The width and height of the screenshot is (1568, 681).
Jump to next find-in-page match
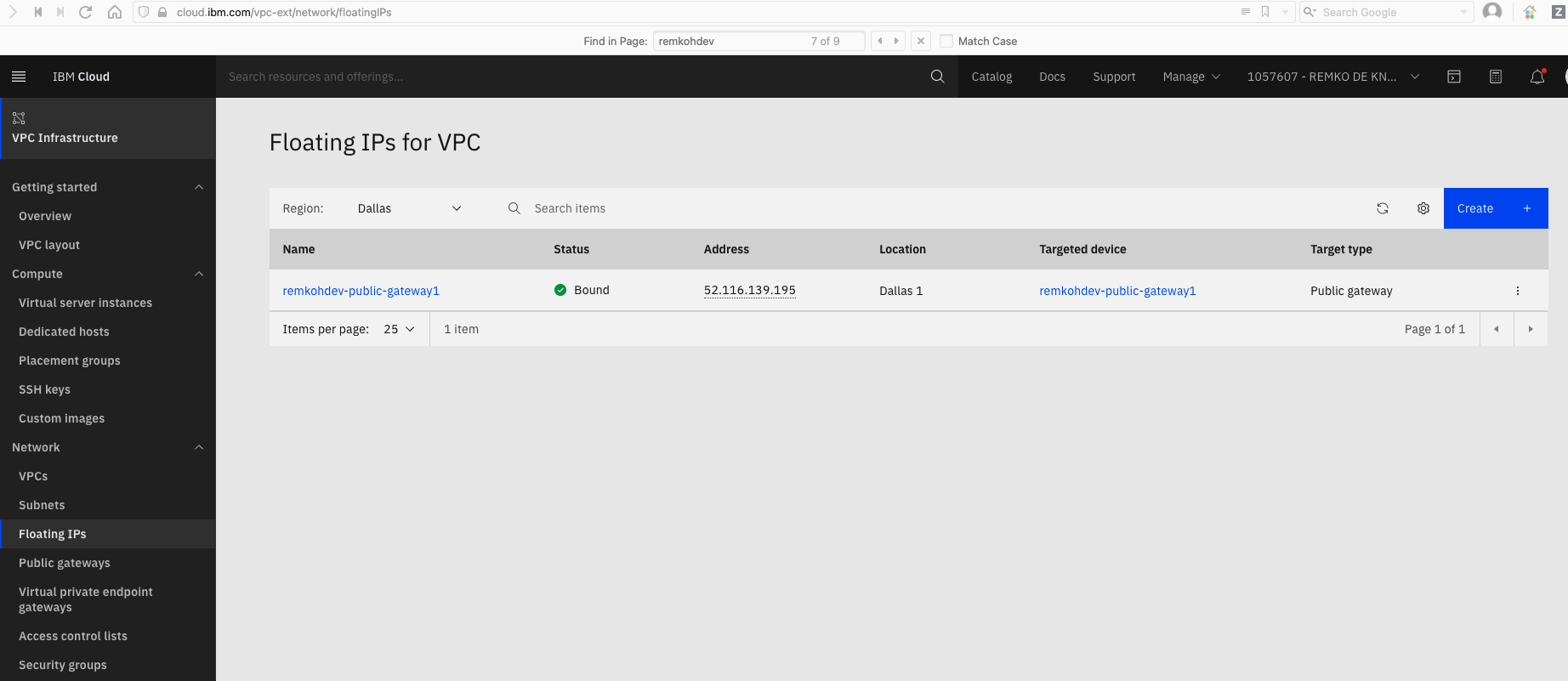(896, 41)
